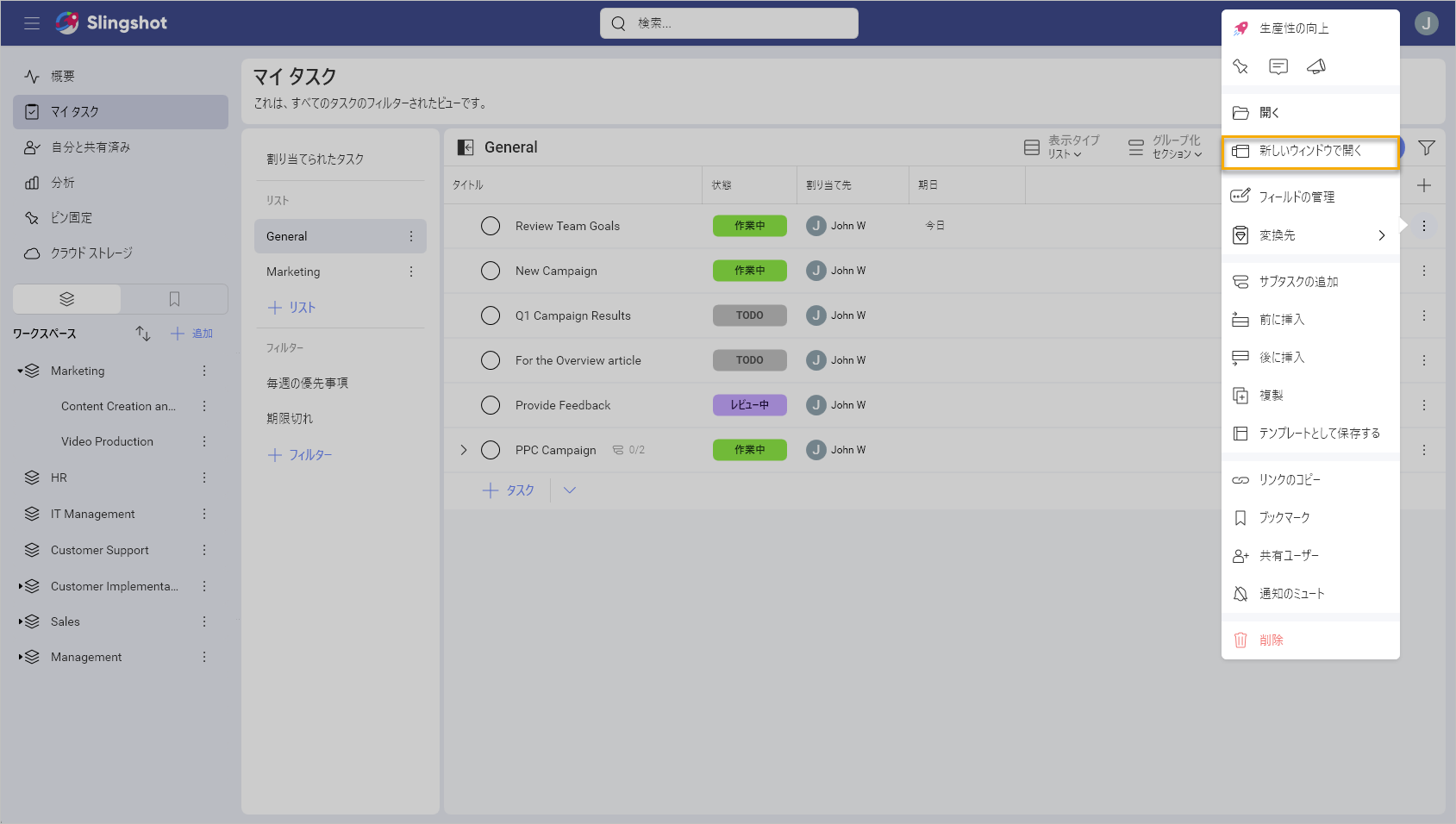Open row menu for Provide Feedback task

(x=1424, y=405)
